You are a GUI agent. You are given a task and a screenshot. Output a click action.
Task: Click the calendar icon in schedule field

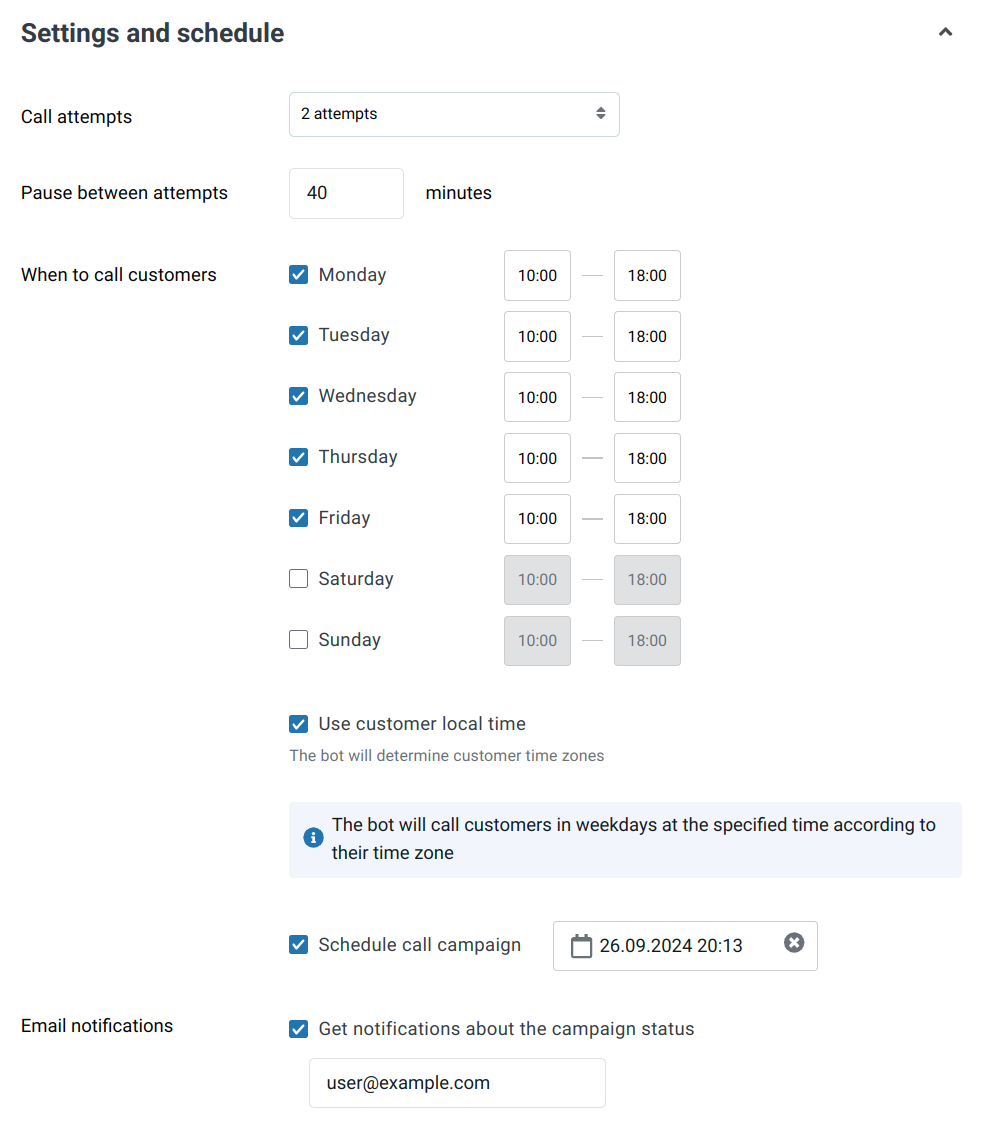[x=581, y=946]
